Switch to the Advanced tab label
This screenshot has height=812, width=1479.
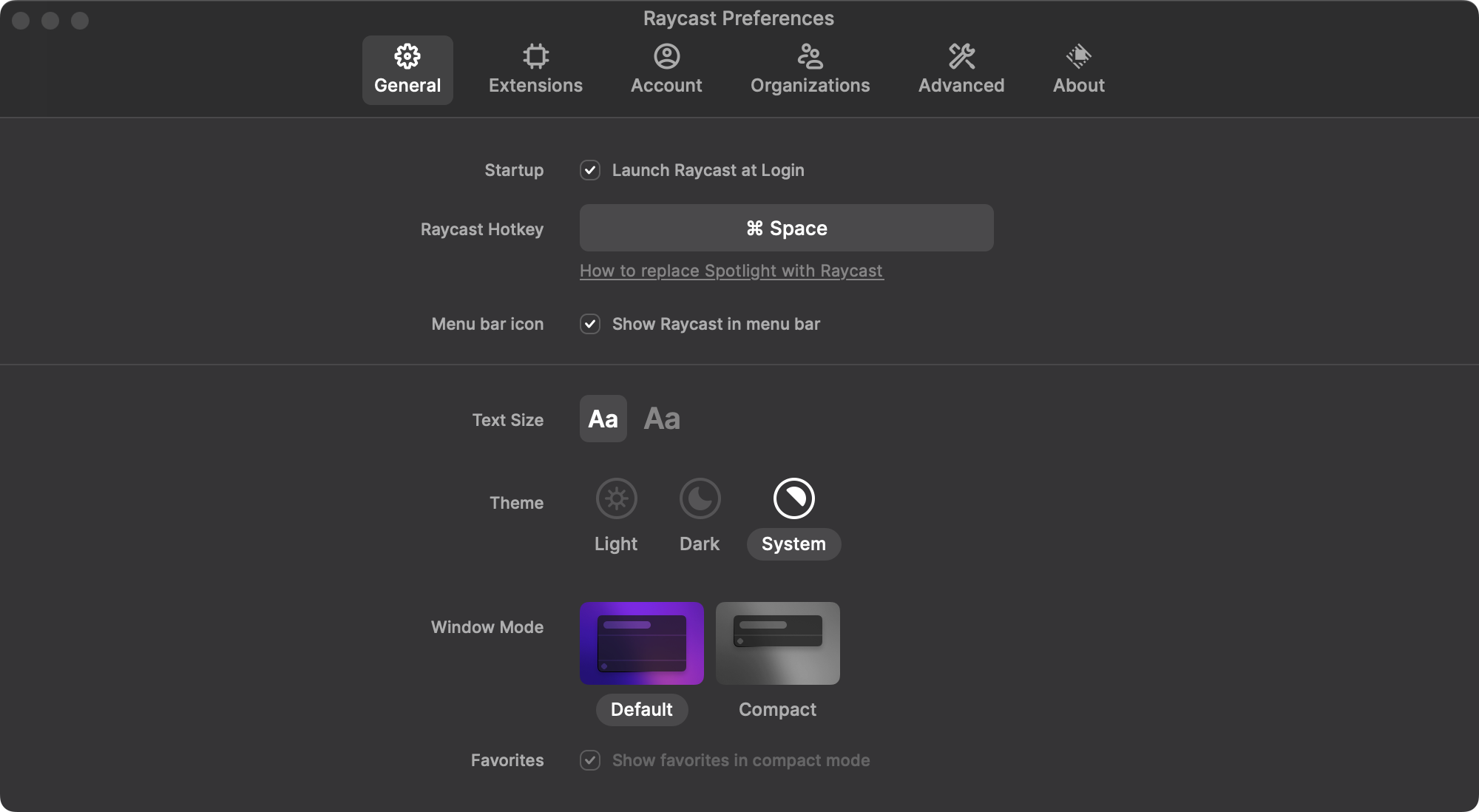pyautogui.click(x=961, y=86)
